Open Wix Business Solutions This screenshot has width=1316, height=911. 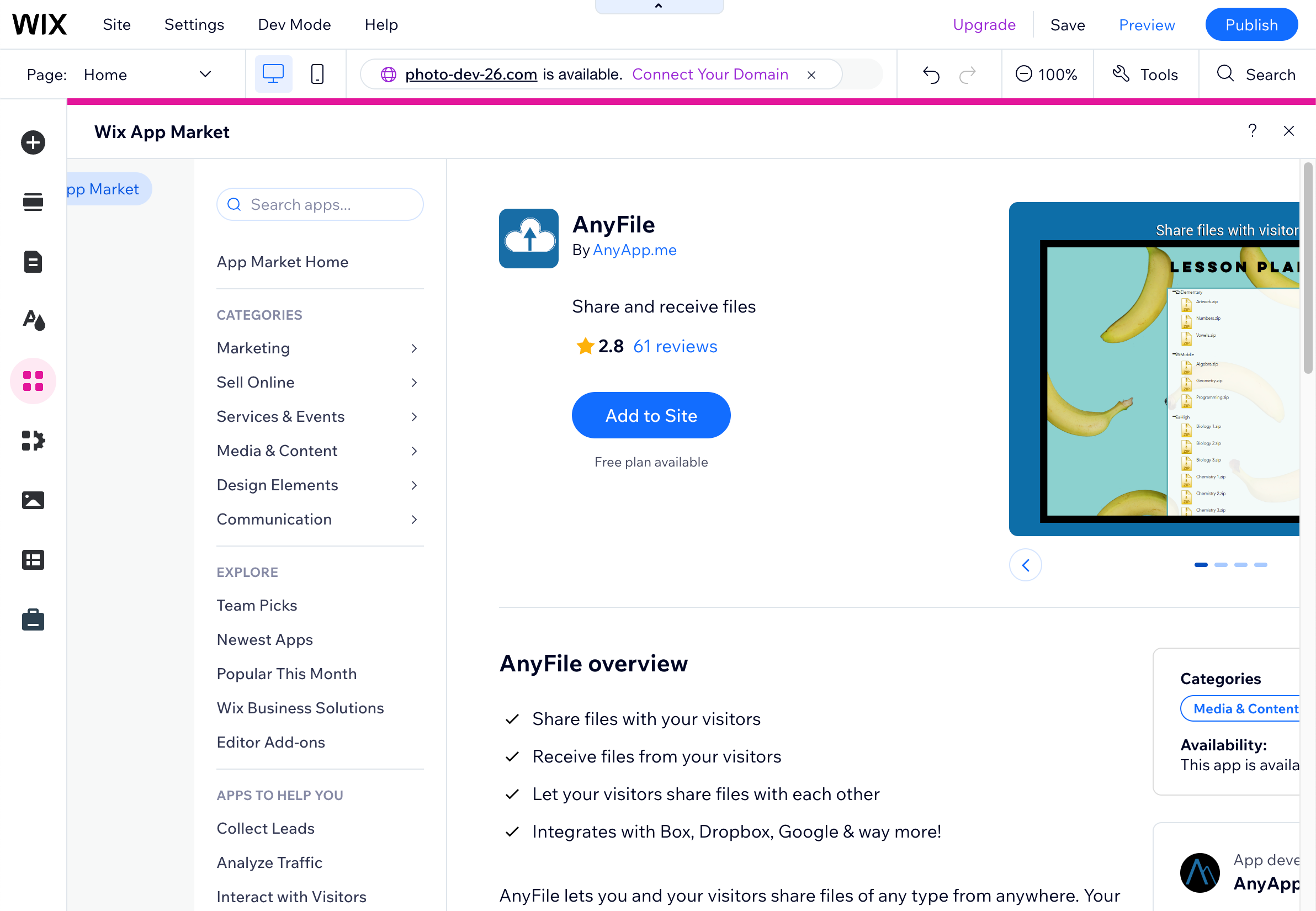pyautogui.click(x=300, y=708)
